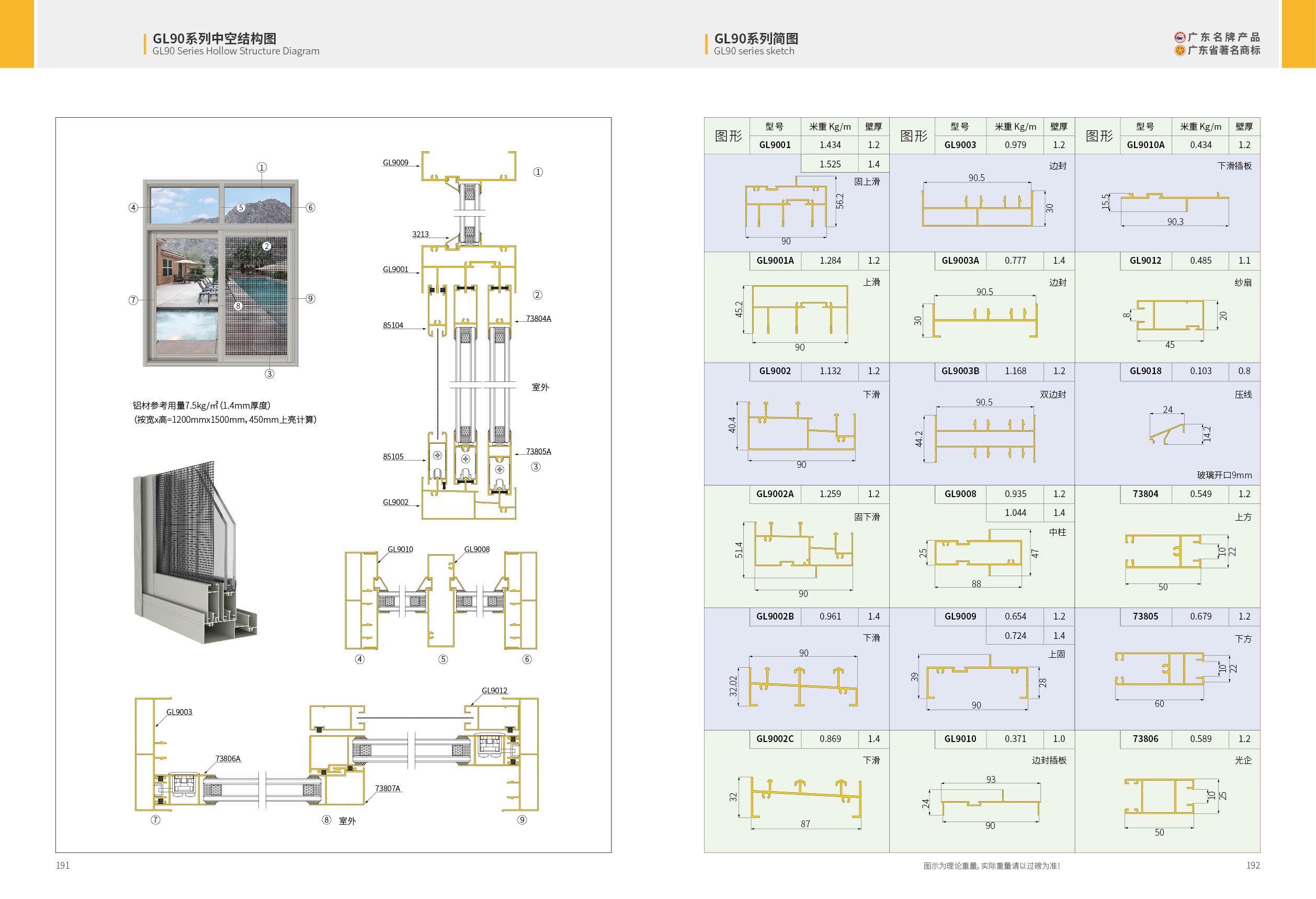Click the 85104 label in the section diagram
Screen dimensions: 1316x899
(393, 325)
